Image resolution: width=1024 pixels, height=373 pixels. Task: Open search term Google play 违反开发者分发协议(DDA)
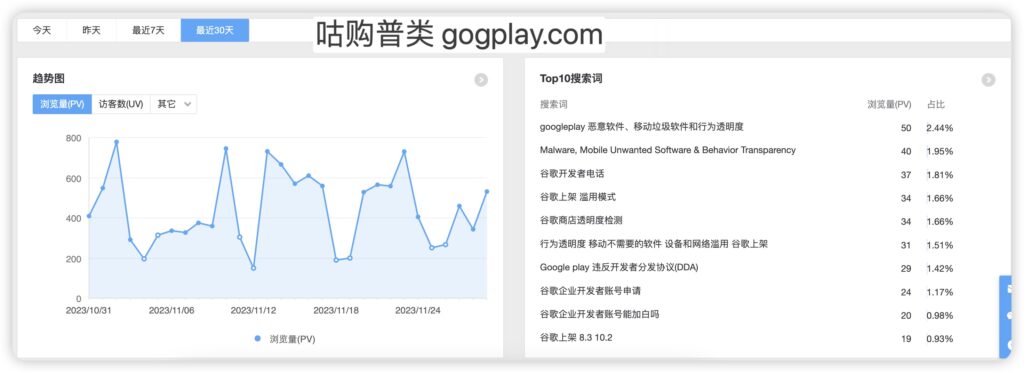click(620, 268)
